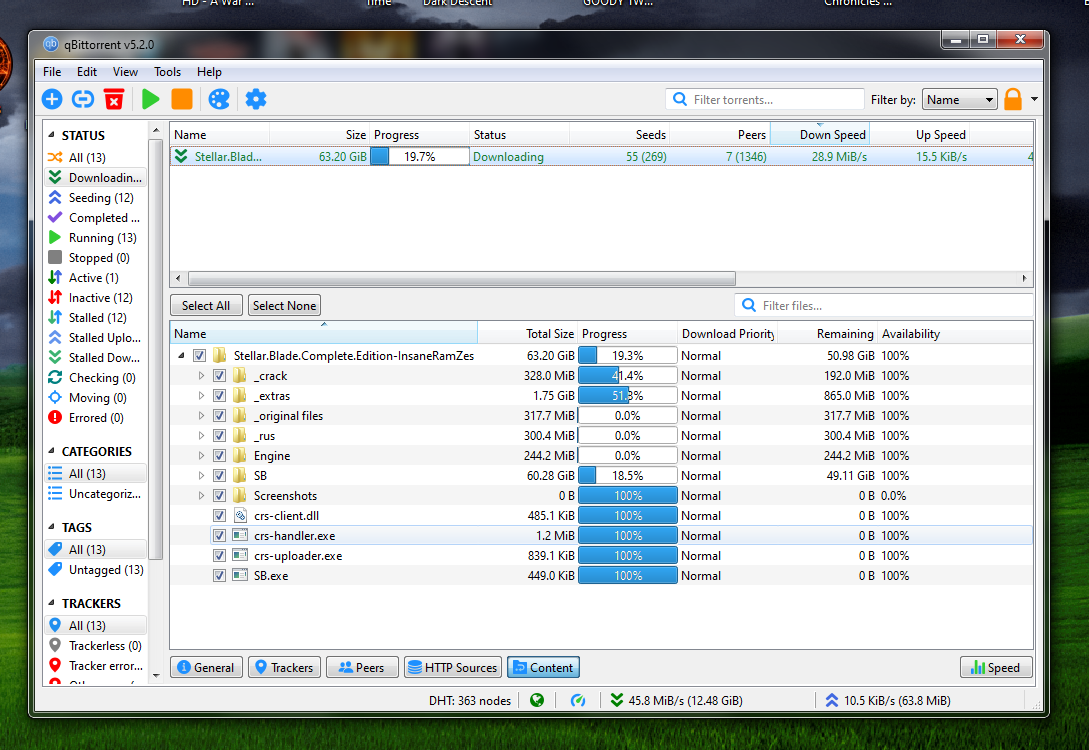Click the Select All button
The height and width of the screenshot is (750, 1089).
(206, 306)
